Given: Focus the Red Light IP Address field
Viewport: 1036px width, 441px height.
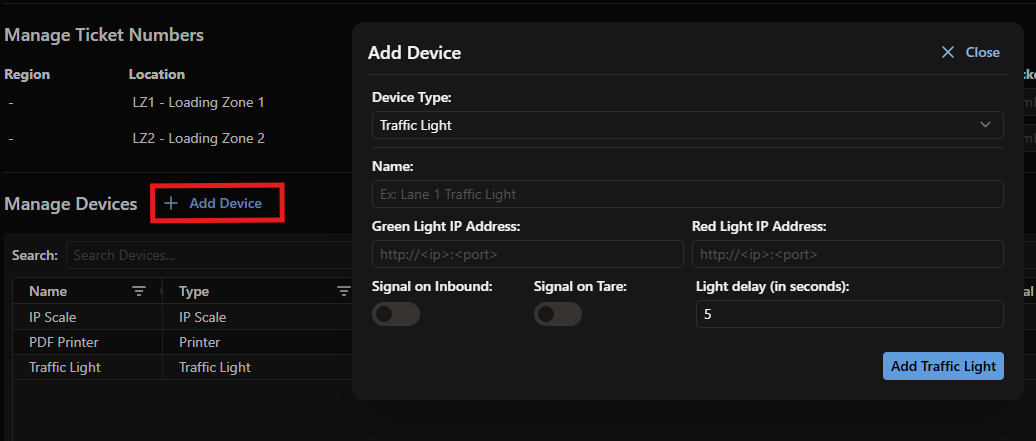Looking at the screenshot, I should click(x=848, y=254).
